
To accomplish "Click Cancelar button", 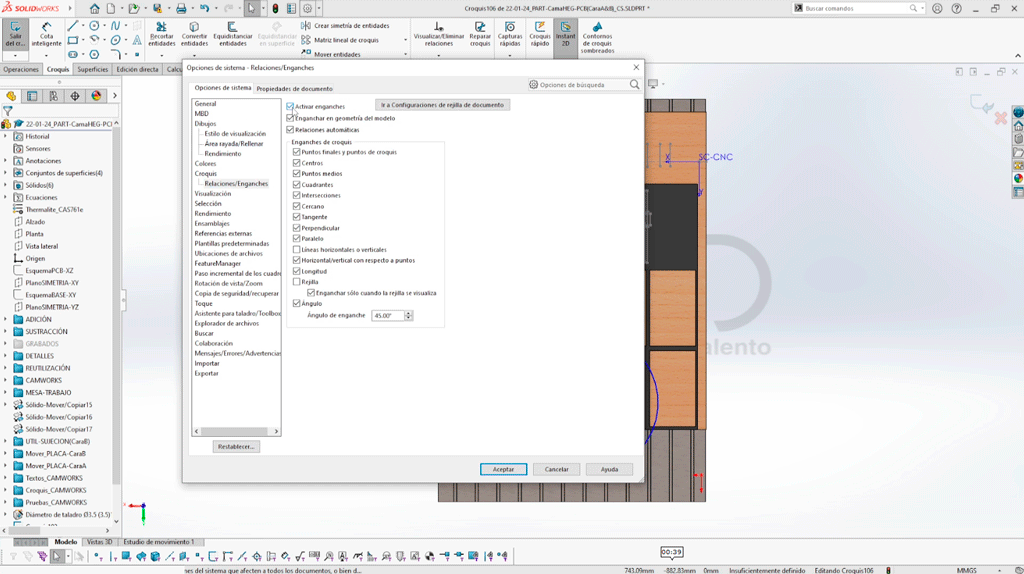I will coord(556,470).
